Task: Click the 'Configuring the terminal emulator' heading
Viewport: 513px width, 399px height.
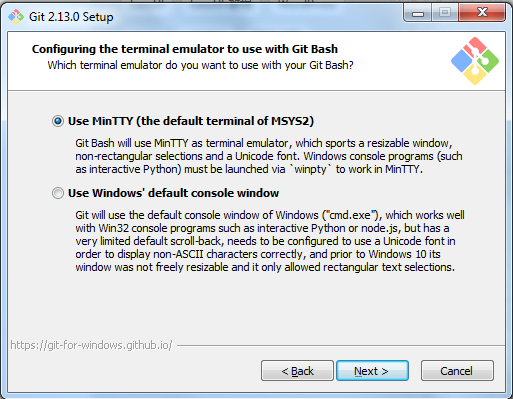Action: point(185,49)
